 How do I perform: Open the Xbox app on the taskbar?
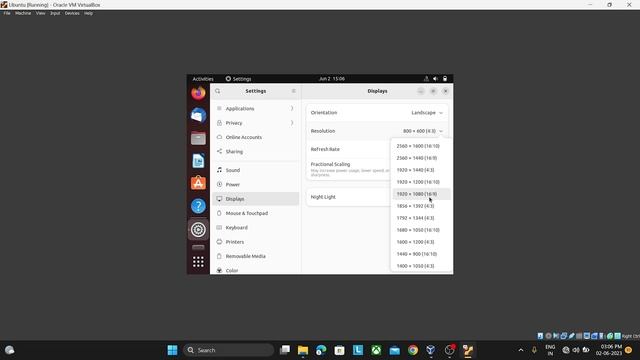pos(376,350)
